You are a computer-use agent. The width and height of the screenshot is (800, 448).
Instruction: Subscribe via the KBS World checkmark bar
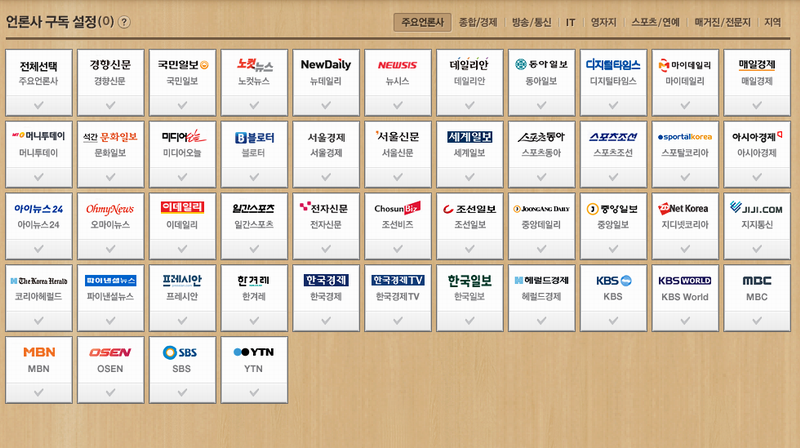tap(685, 321)
